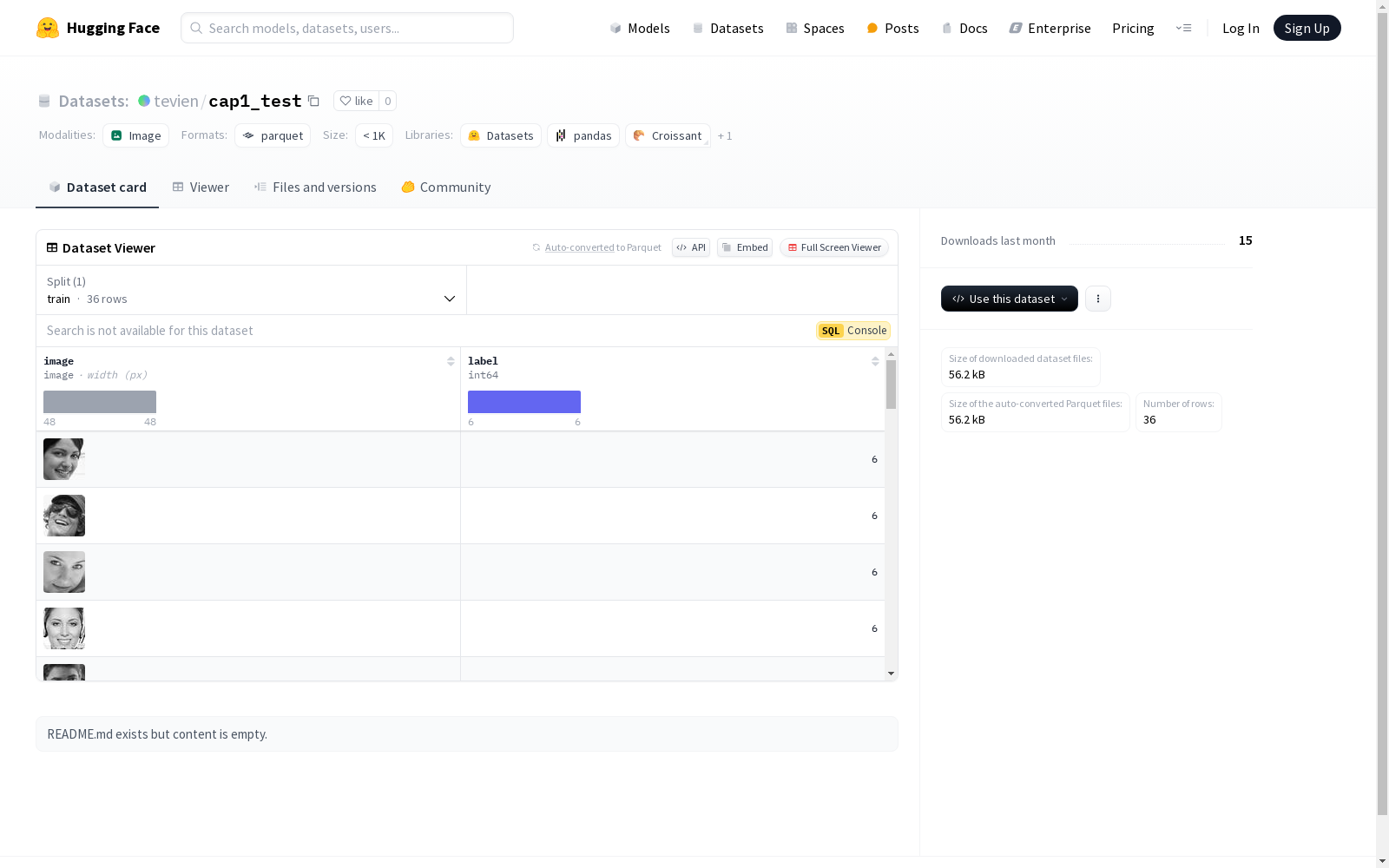The image size is (1389, 868).
Task: Open the Full Screen Viewer
Action: point(834,247)
